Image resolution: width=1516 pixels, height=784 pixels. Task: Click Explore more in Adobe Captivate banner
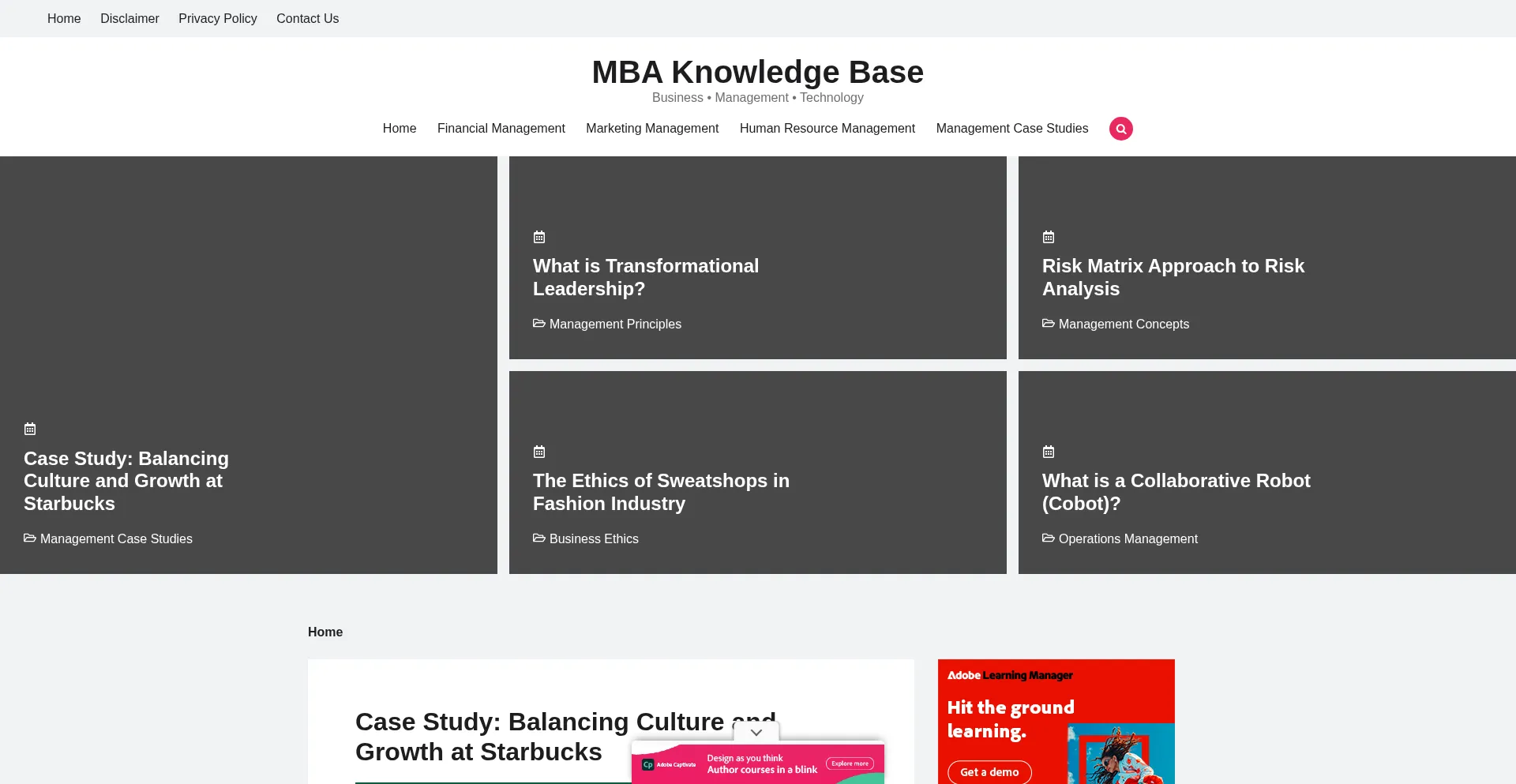[x=850, y=763]
